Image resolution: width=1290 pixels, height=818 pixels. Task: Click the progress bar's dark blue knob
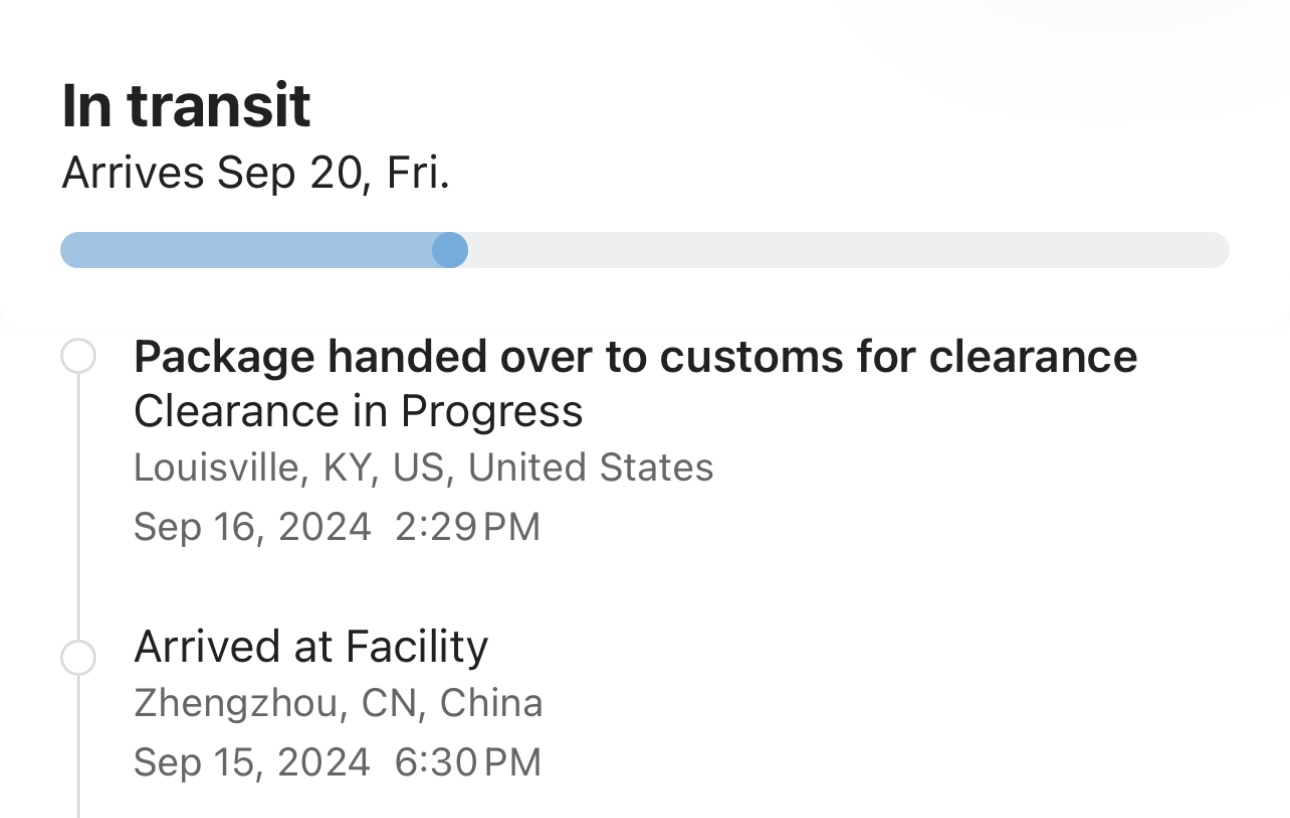450,250
